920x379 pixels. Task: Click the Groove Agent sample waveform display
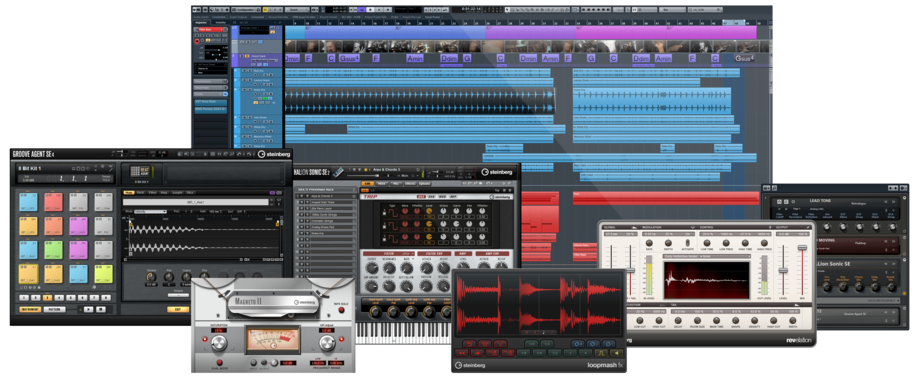(x=203, y=238)
